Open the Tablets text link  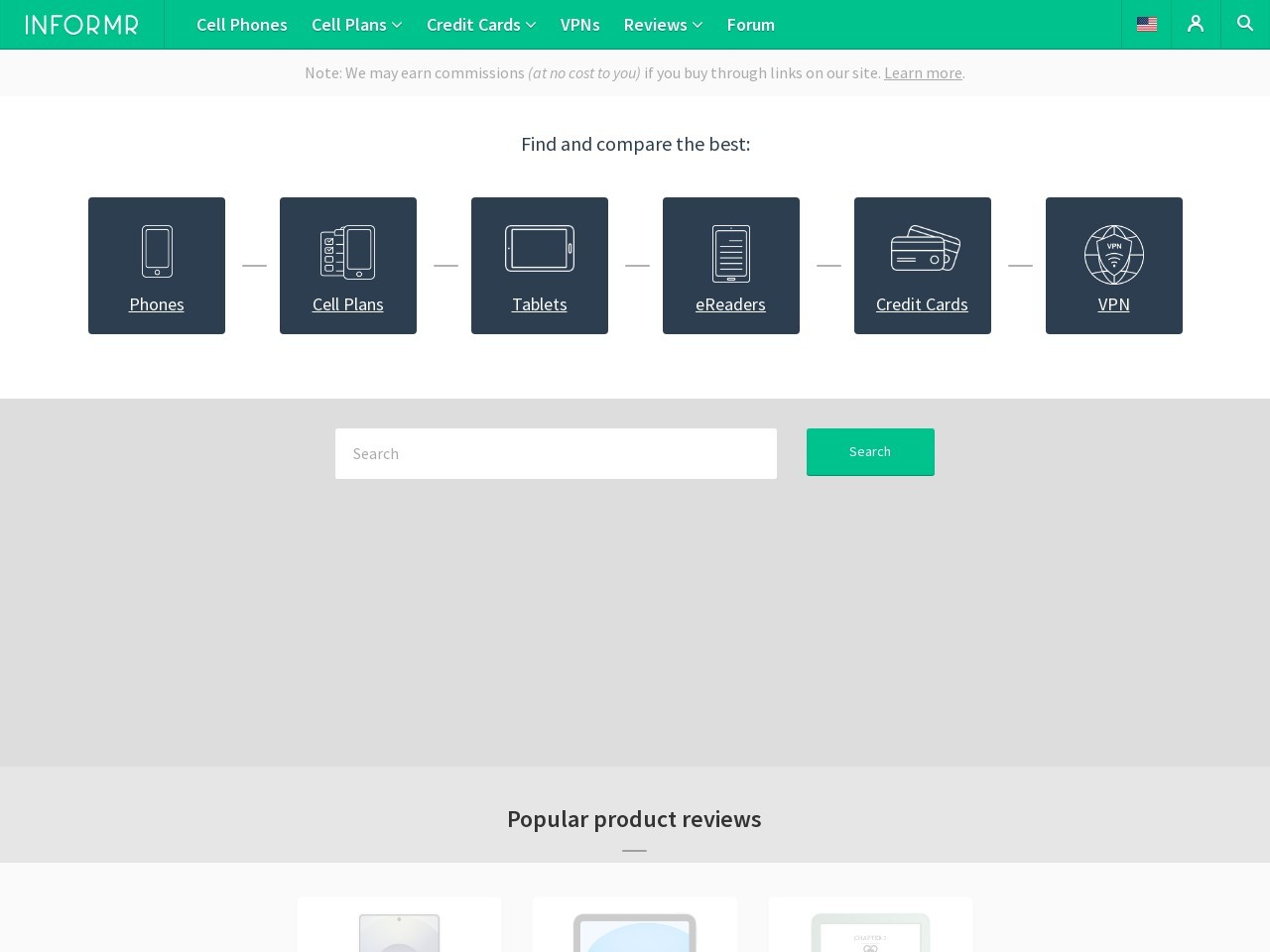coord(540,304)
